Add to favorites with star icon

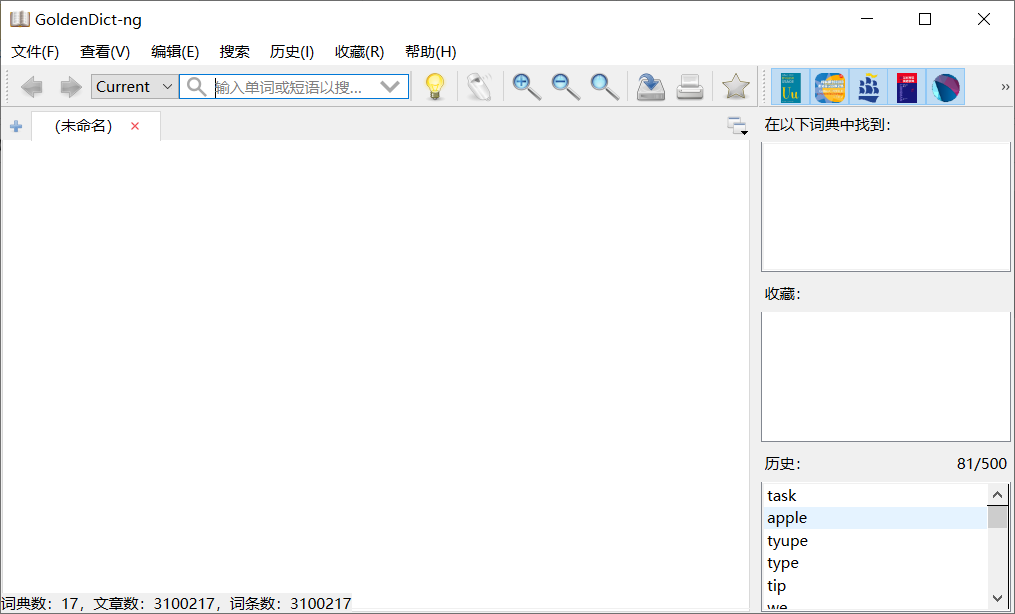(x=735, y=87)
